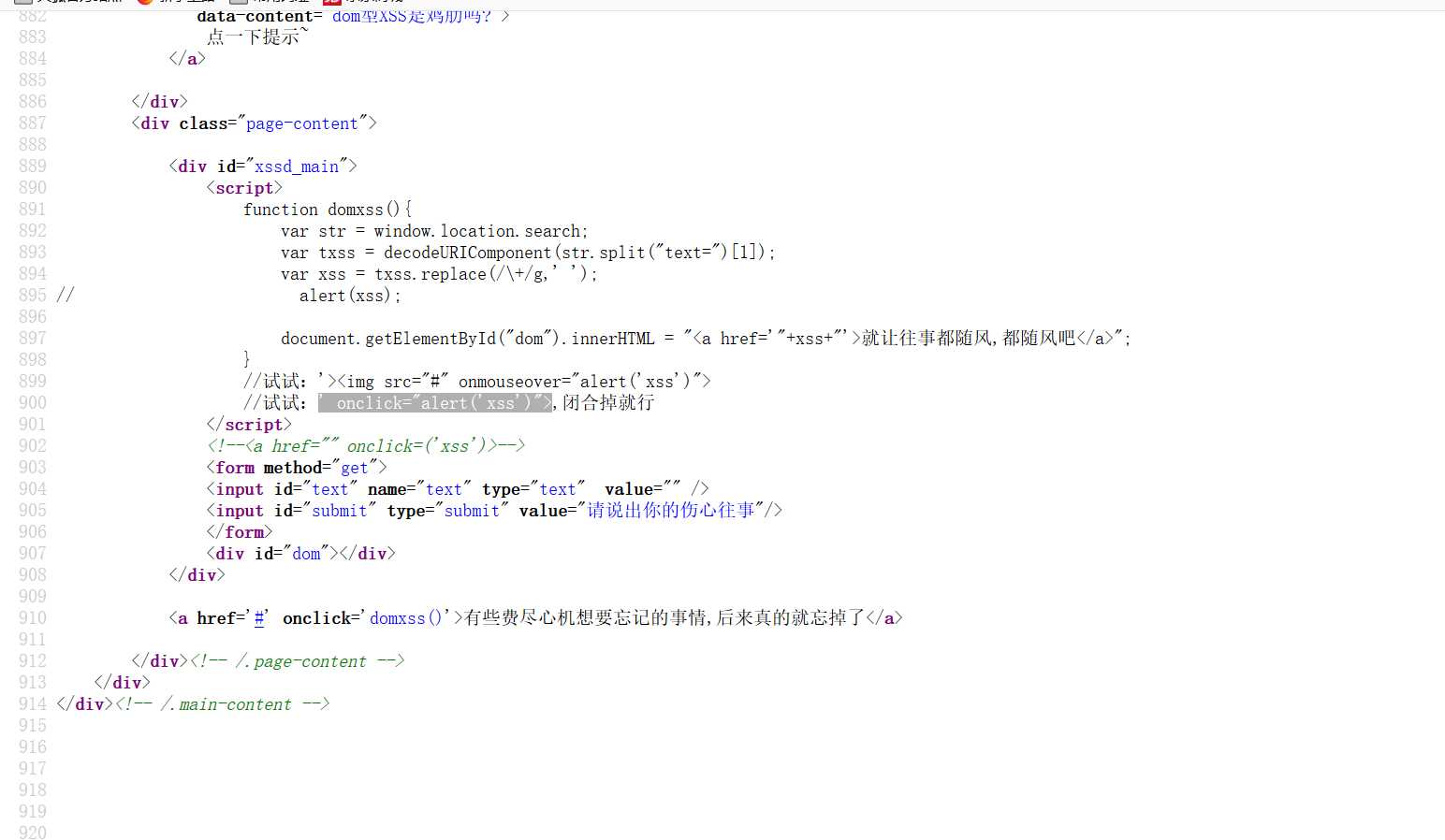Click the form method value "get"

pos(355,468)
